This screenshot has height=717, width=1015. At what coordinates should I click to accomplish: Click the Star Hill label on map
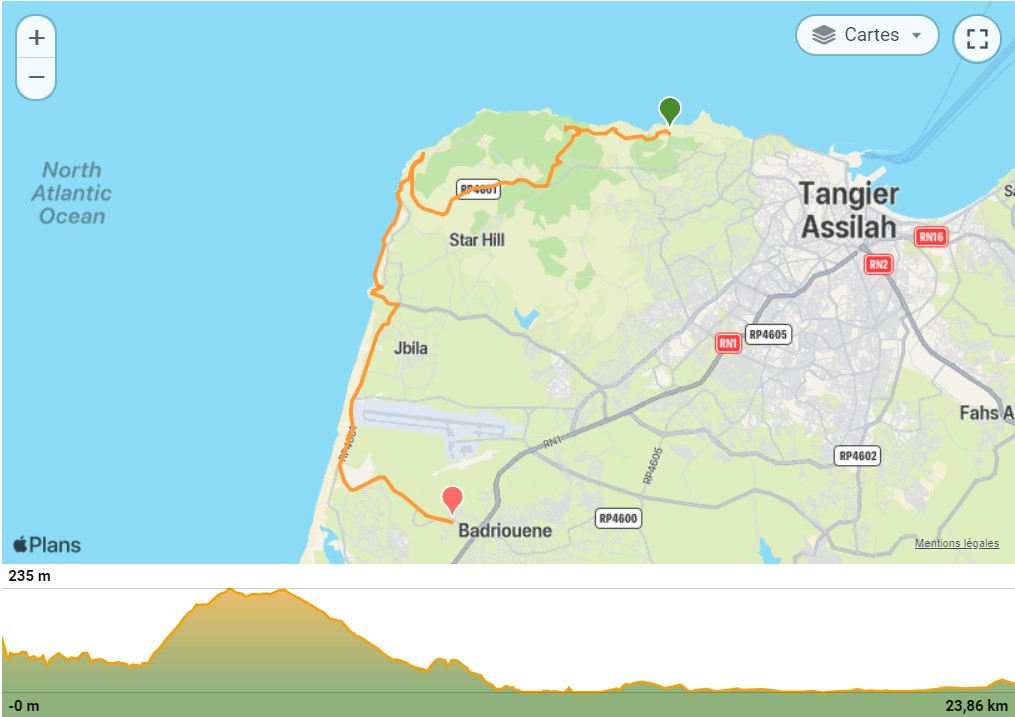(476, 240)
